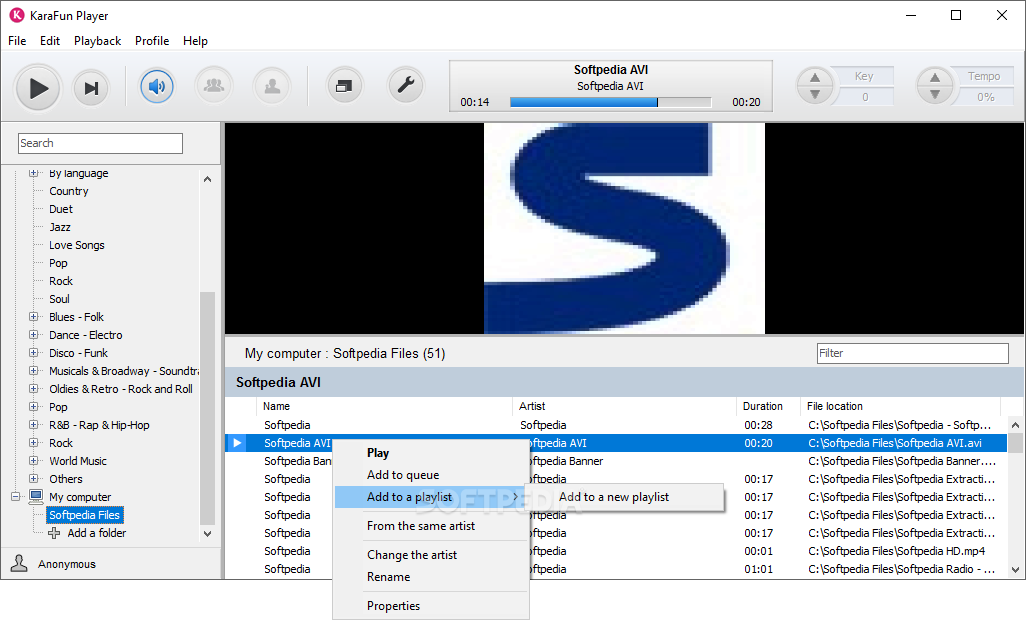Open the Help menu
Viewport: 1026px width, 620px height.
point(195,41)
